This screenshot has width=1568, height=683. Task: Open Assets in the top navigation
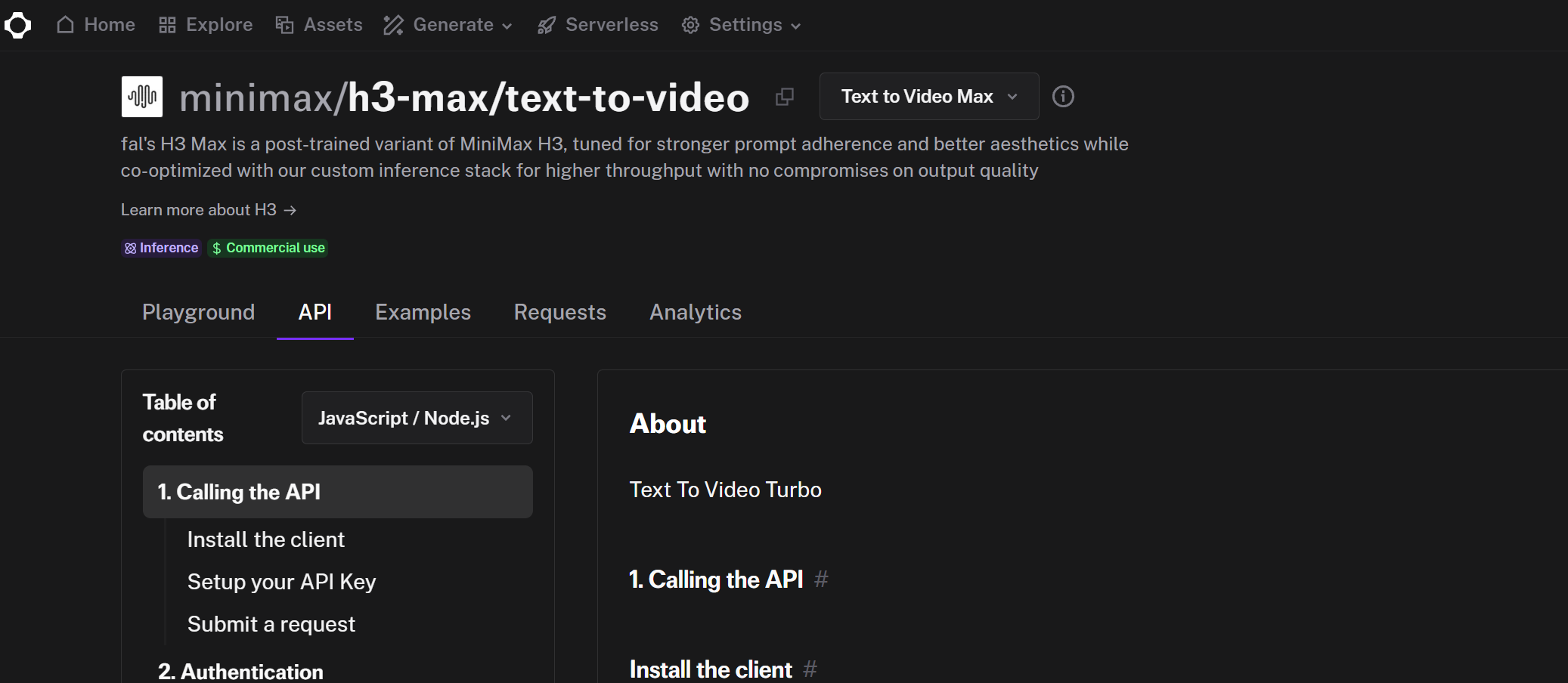[x=319, y=25]
